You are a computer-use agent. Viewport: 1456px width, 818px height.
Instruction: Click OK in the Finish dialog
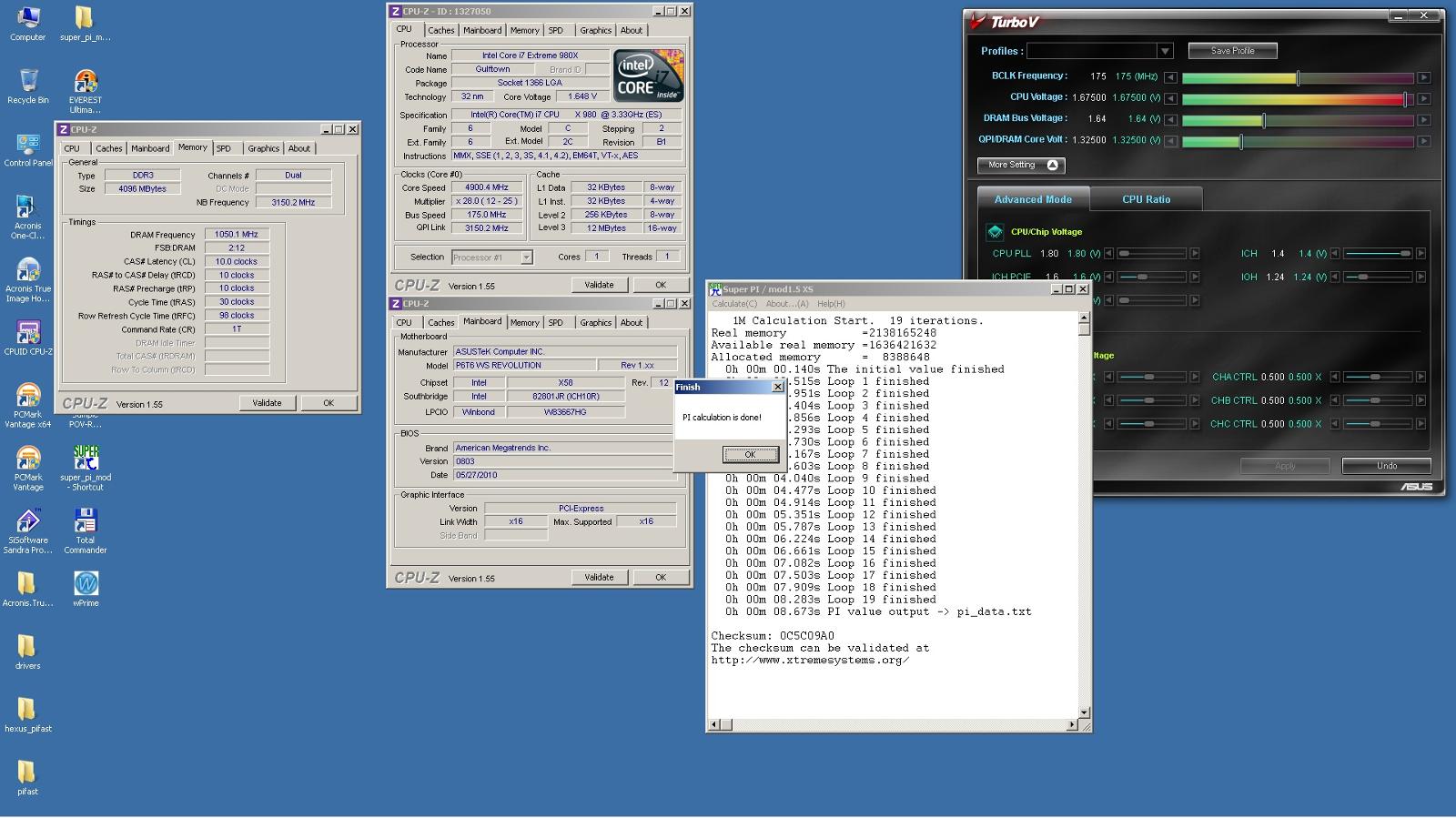point(750,454)
